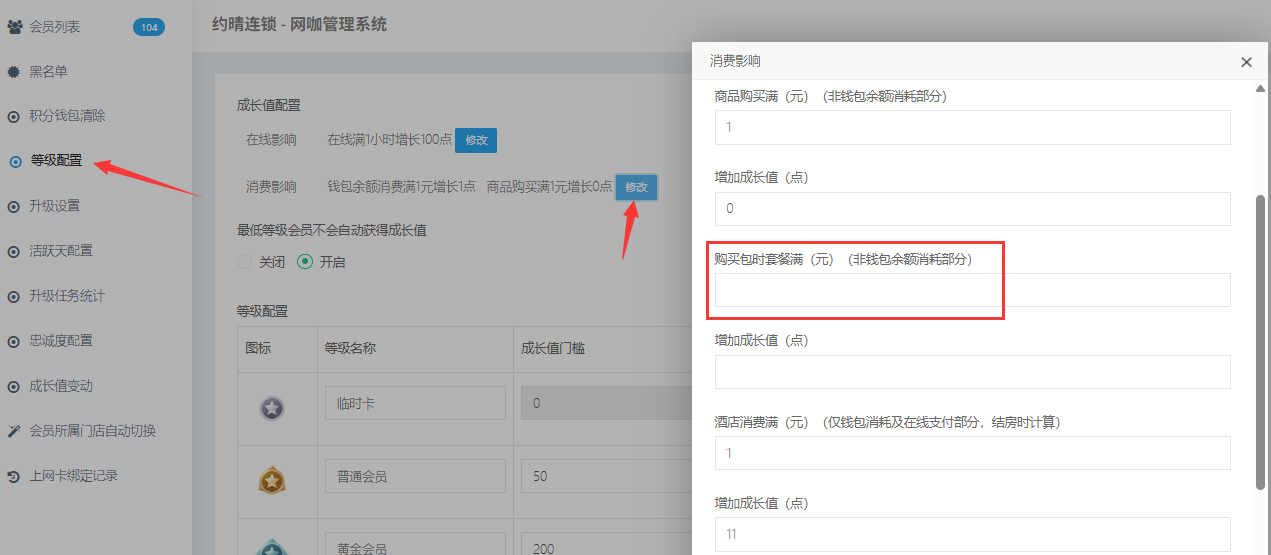Click the 普通会员 level badge icon

click(271, 480)
